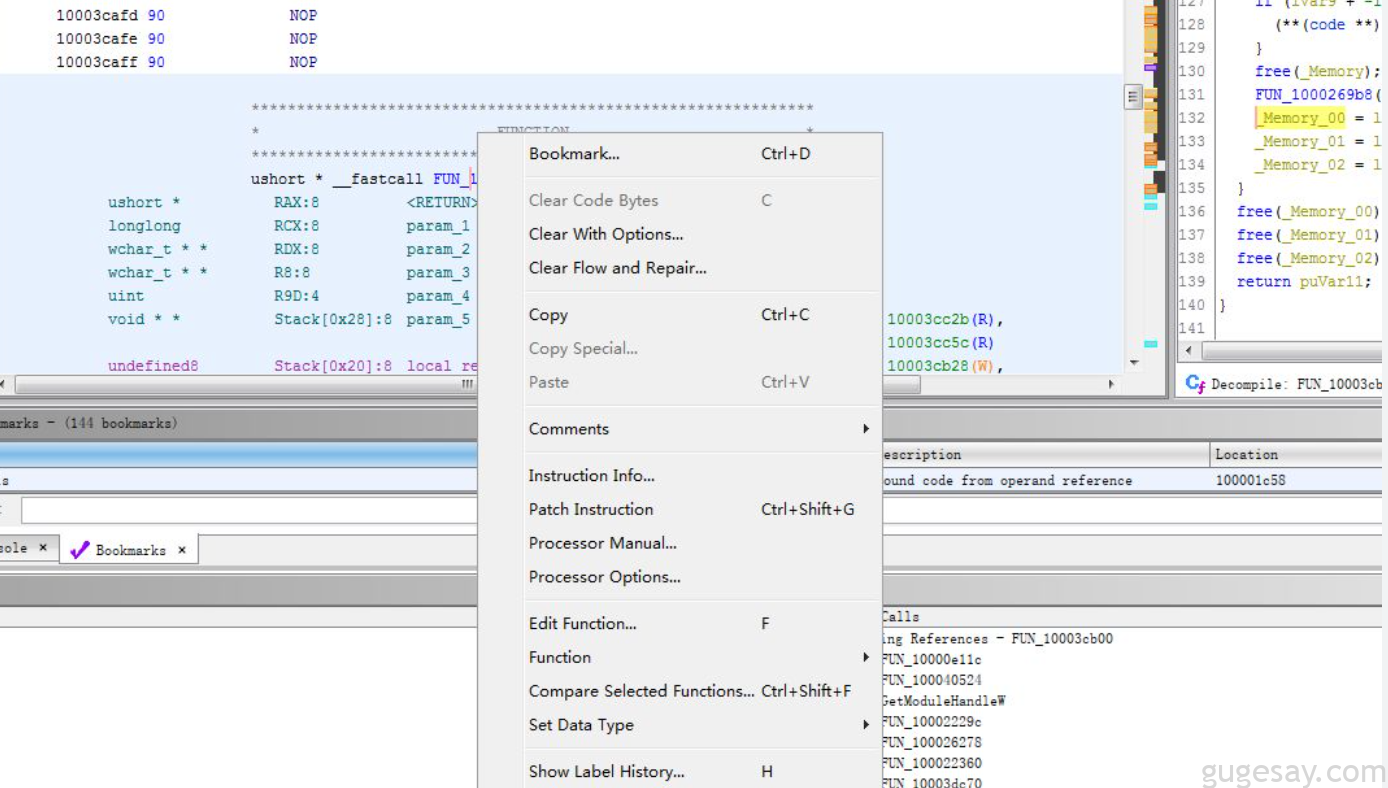Choose Patch Instruction menu entry

(591, 509)
